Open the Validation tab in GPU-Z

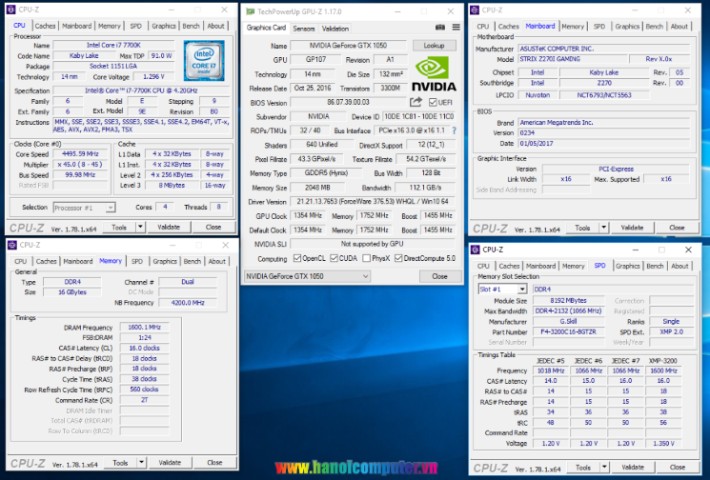click(335, 29)
